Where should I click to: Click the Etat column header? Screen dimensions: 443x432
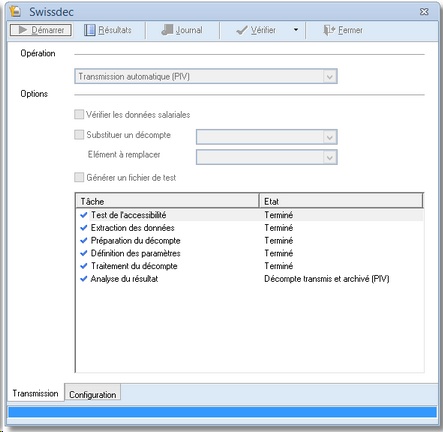coord(341,201)
